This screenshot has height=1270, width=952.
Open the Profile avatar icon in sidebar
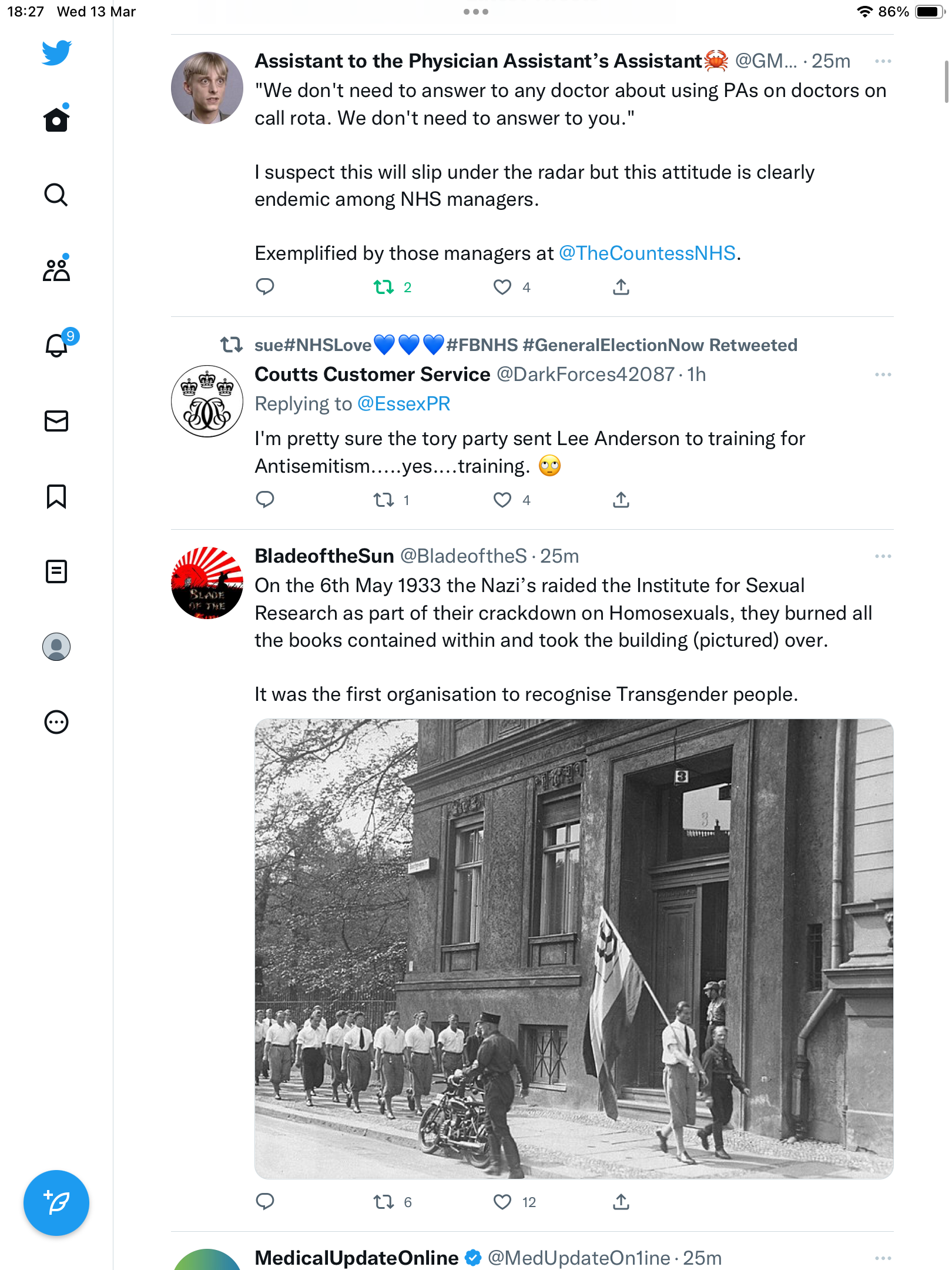click(56, 647)
